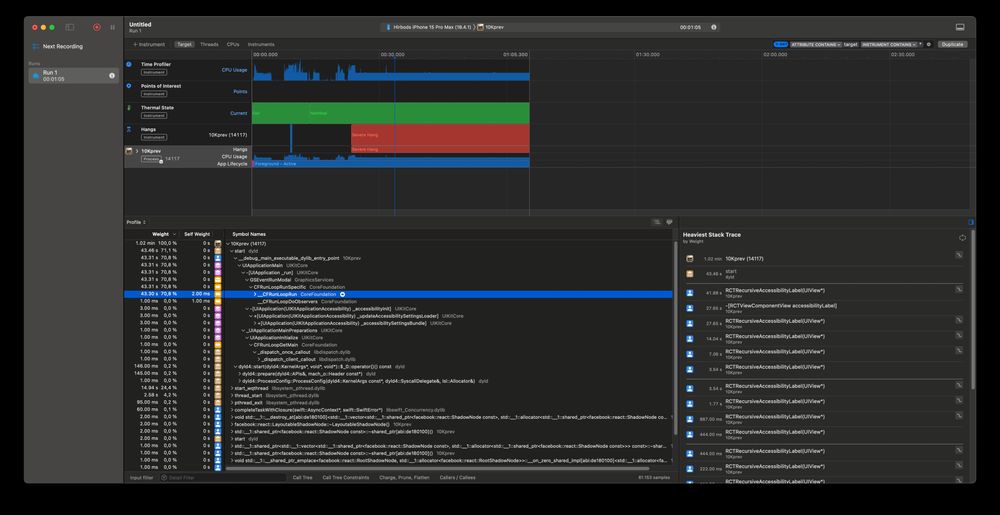Click the Foreground - Active lifecycle bar
The image size is (1000, 515).
(x=390, y=164)
